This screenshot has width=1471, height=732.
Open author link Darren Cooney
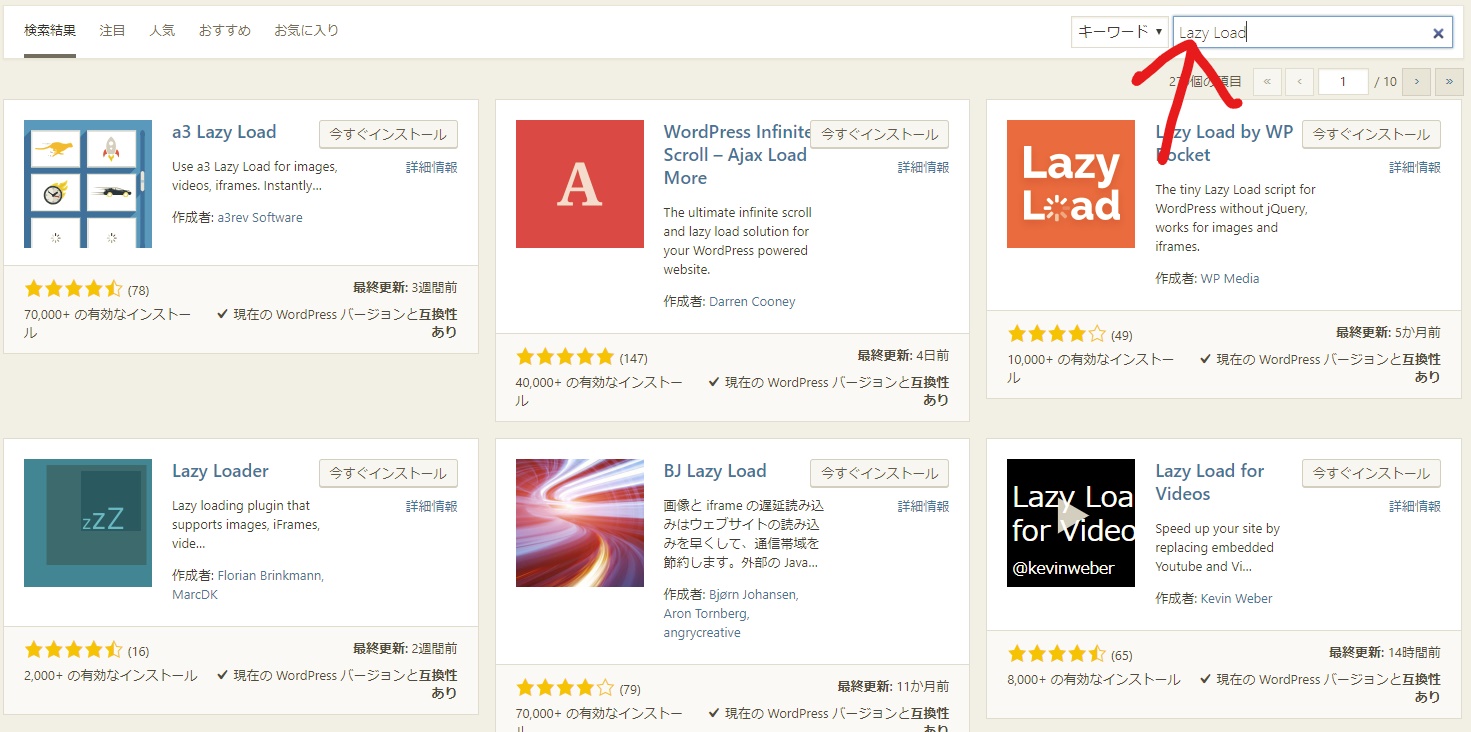pyautogui.click(x=752, y=301)
